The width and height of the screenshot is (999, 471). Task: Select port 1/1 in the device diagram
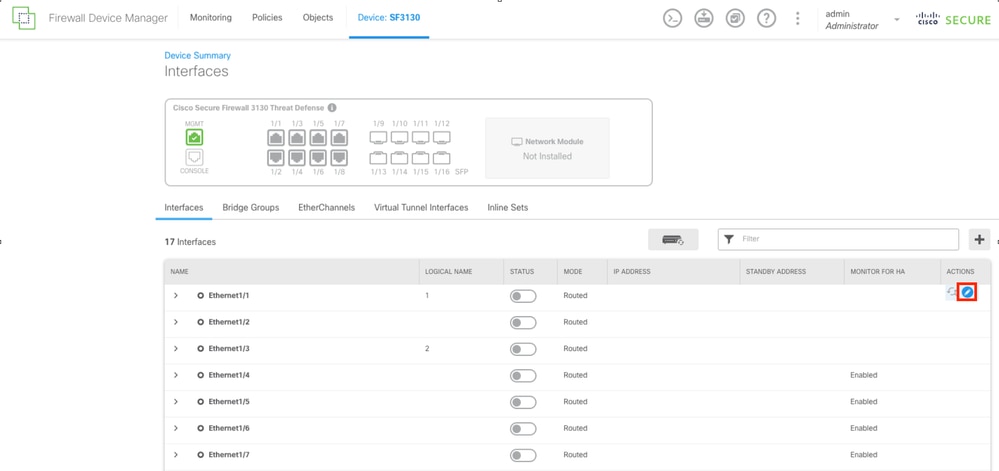pyautogui.click(x=276, y=137)
